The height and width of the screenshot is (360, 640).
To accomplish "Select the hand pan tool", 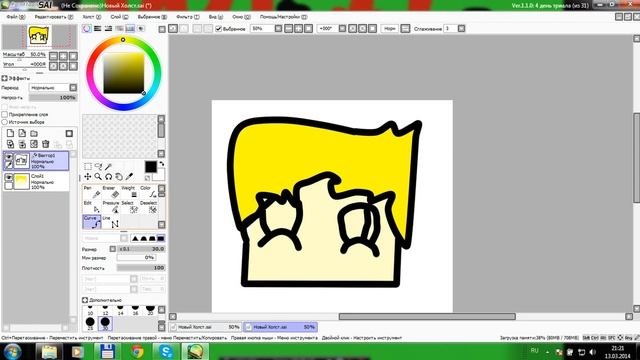I will click(x=119, y=177).
